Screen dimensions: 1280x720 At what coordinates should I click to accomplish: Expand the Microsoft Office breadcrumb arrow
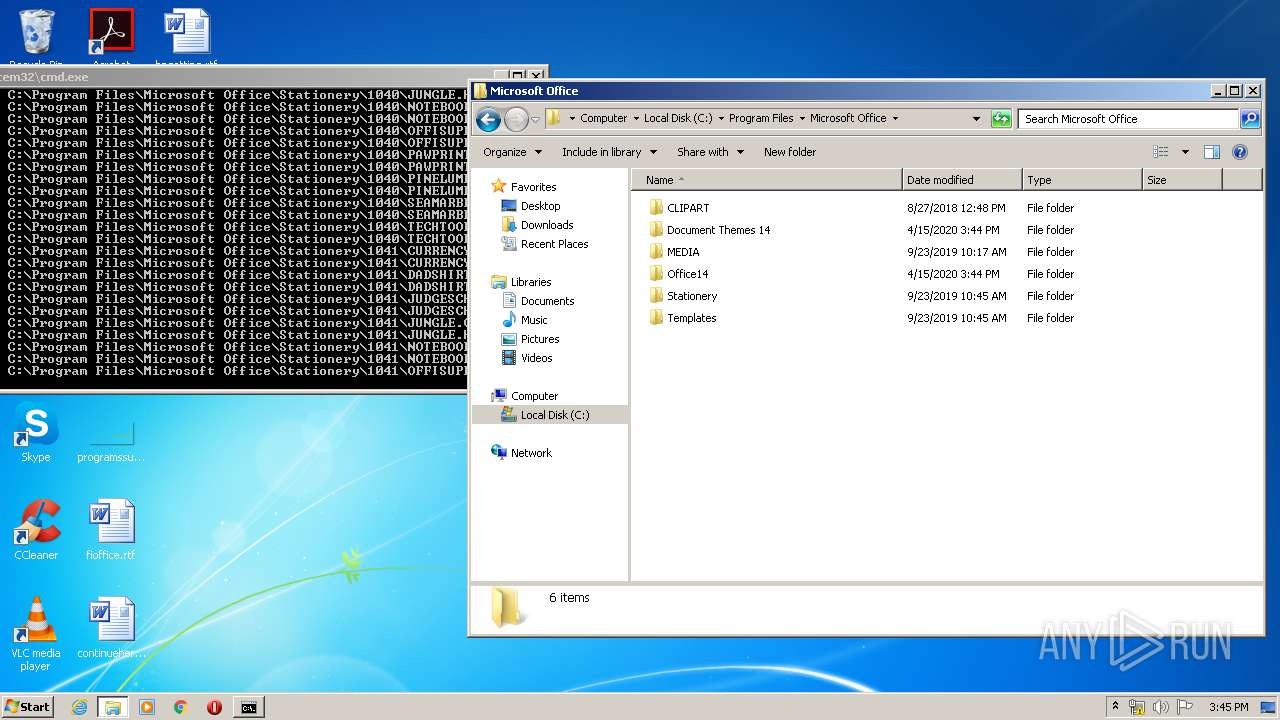[x=895, y=118]
